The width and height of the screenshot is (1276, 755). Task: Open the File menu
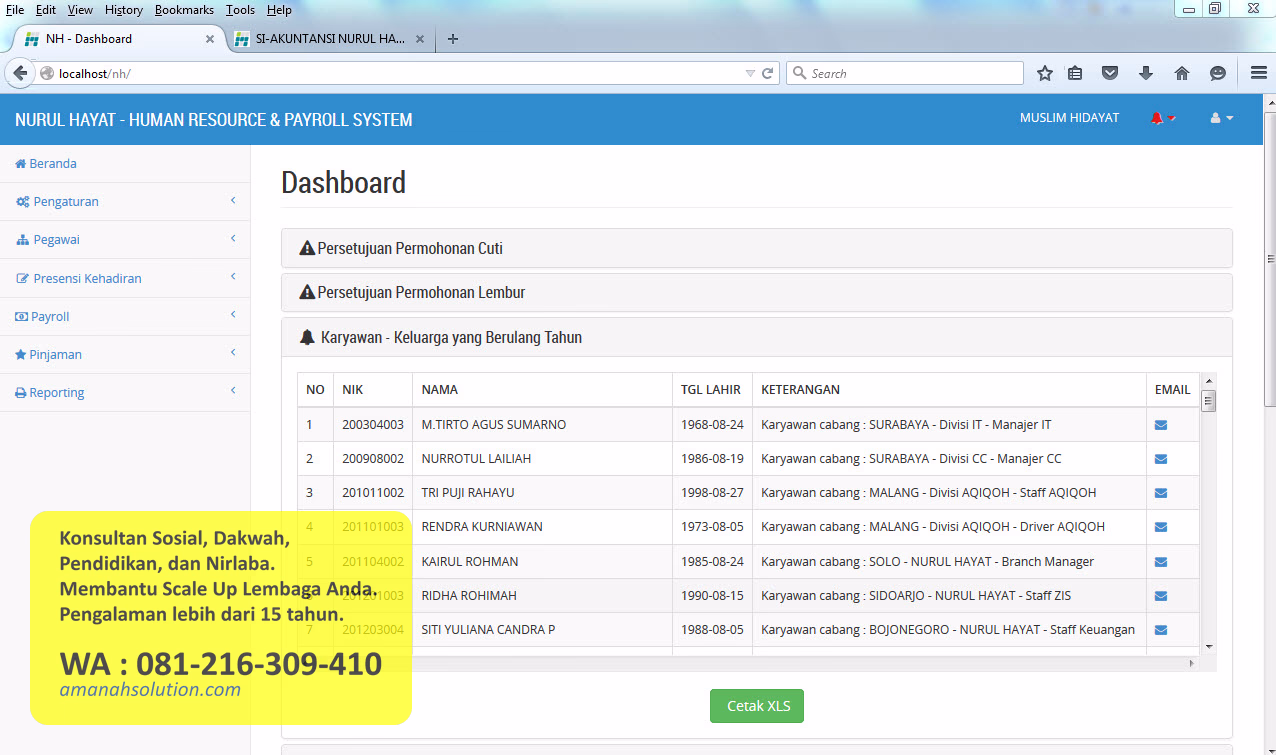click(x=15, y=10)
